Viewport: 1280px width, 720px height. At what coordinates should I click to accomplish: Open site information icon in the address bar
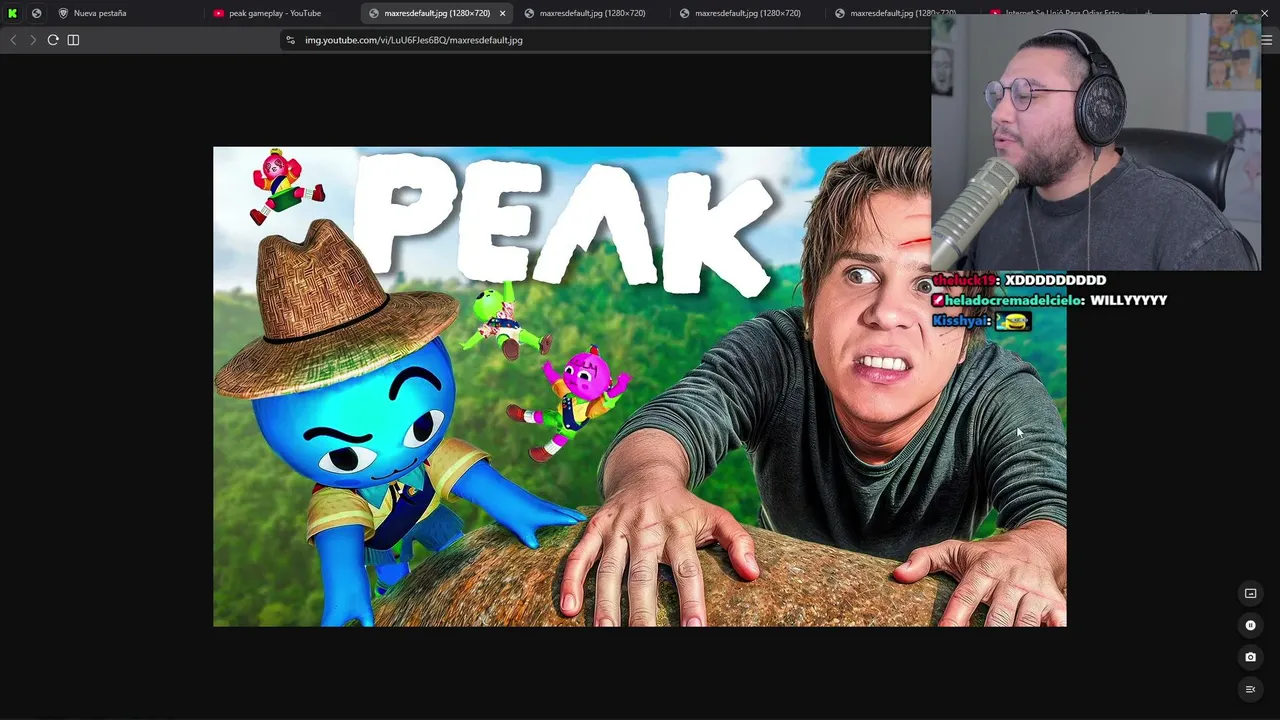coord(290,40)
